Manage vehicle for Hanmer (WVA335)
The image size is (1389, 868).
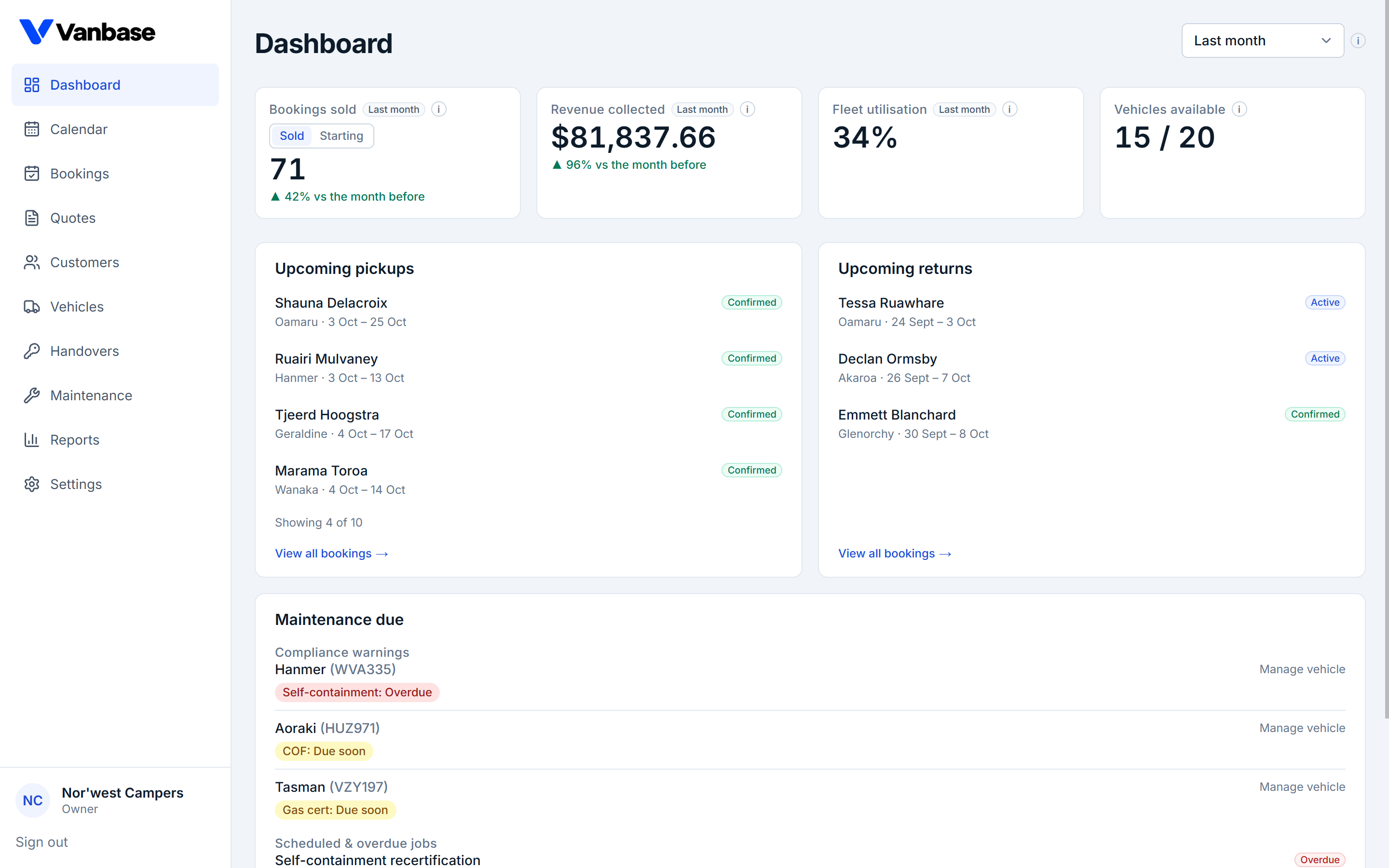[x=1302, y=669]
